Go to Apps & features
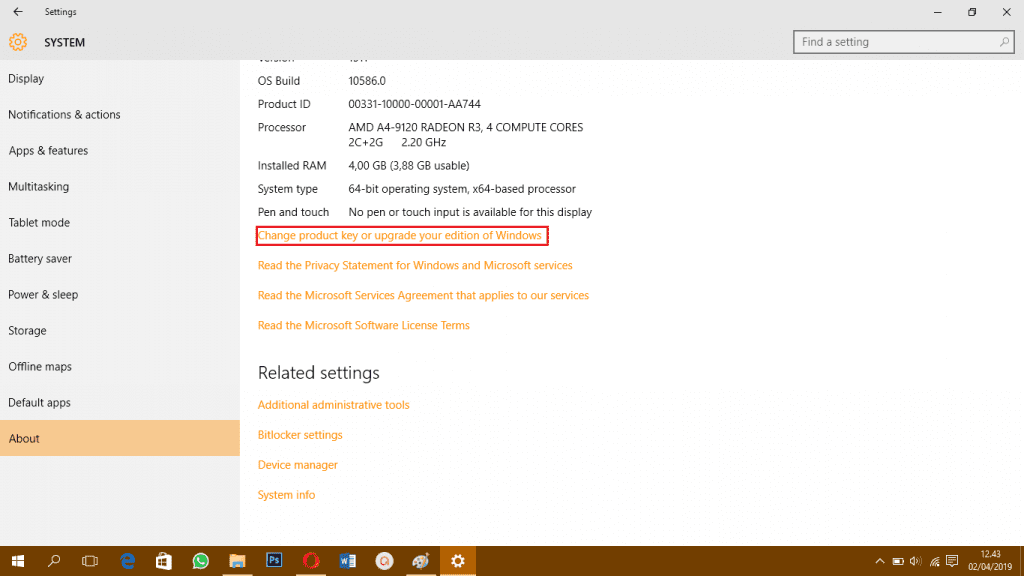The width and height of the screenshot is (1024, 576). (x=120, y=150)
